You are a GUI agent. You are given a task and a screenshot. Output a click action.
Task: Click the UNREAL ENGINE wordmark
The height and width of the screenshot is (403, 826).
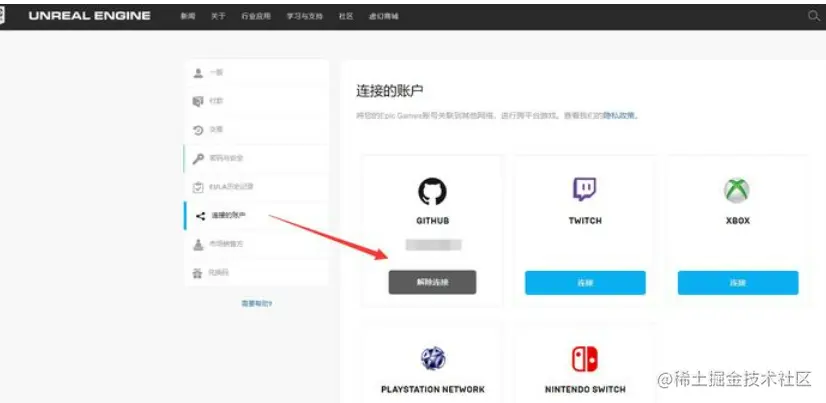[x=90, y=16]
